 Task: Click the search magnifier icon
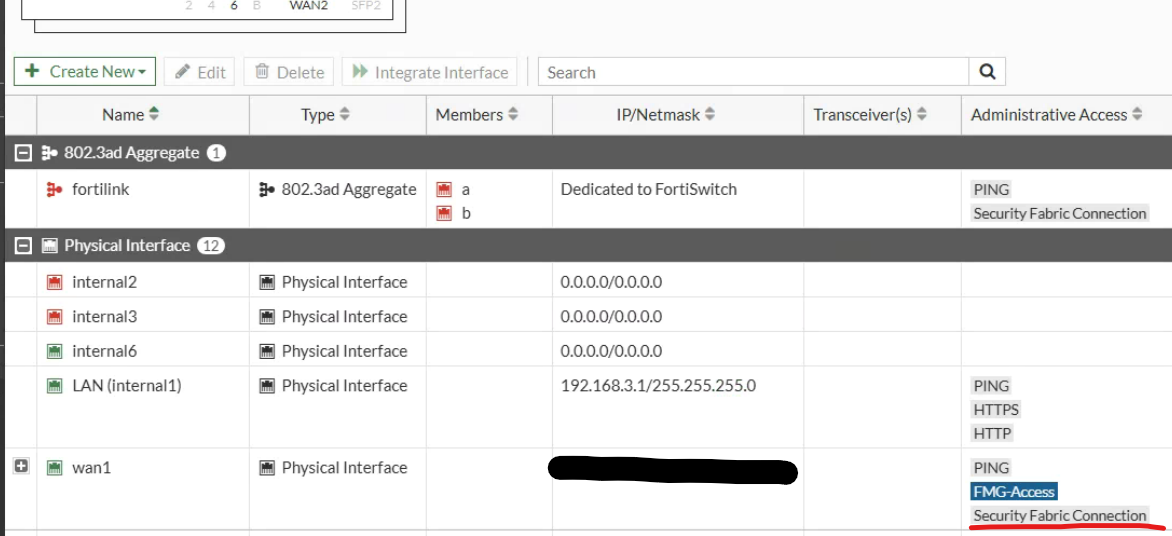[987, 72]
